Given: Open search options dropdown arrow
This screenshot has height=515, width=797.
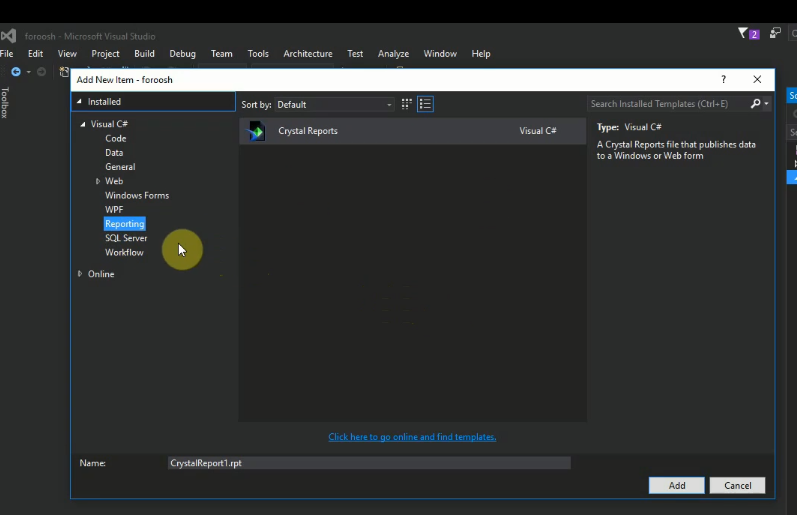Looking at the screenshot, I should pos(767,104).
